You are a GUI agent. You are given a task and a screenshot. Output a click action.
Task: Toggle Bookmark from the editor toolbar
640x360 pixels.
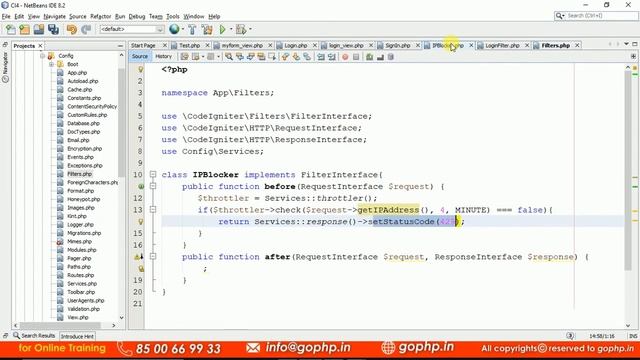(307, 57)
